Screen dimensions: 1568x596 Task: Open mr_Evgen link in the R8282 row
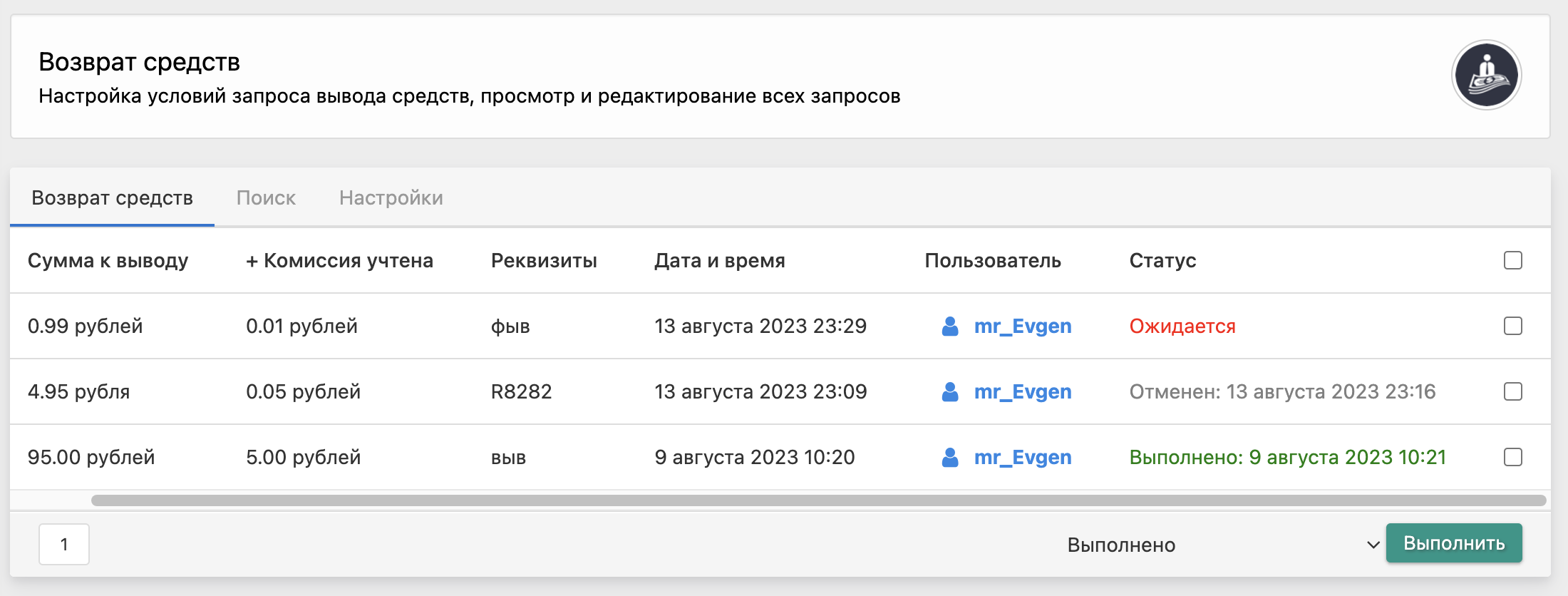click(1022, 392)
